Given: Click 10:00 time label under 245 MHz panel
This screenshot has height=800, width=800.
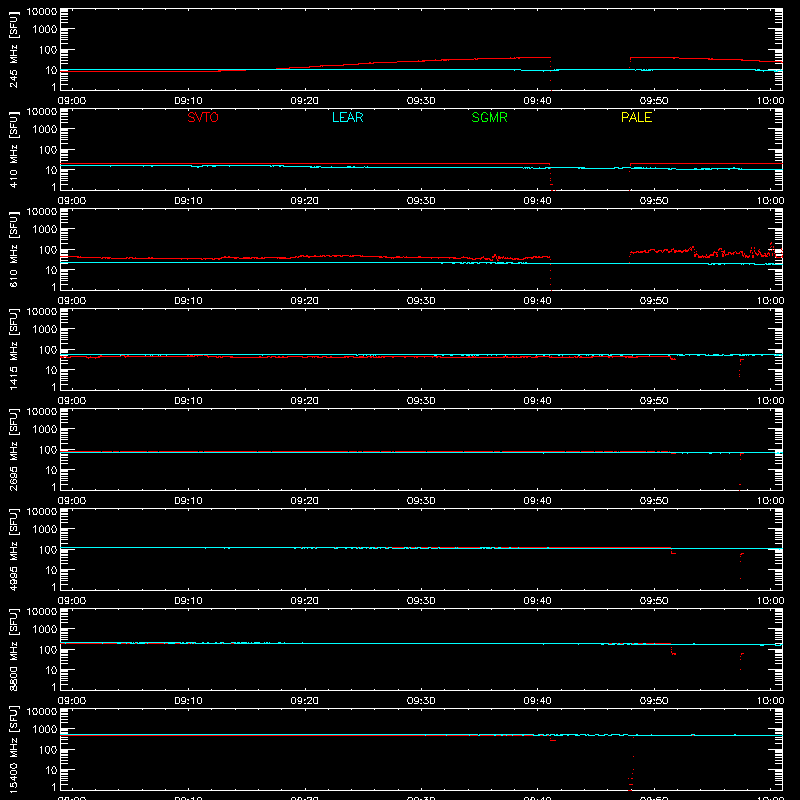Looking at the screenshot, I should (x=770, y=101).
